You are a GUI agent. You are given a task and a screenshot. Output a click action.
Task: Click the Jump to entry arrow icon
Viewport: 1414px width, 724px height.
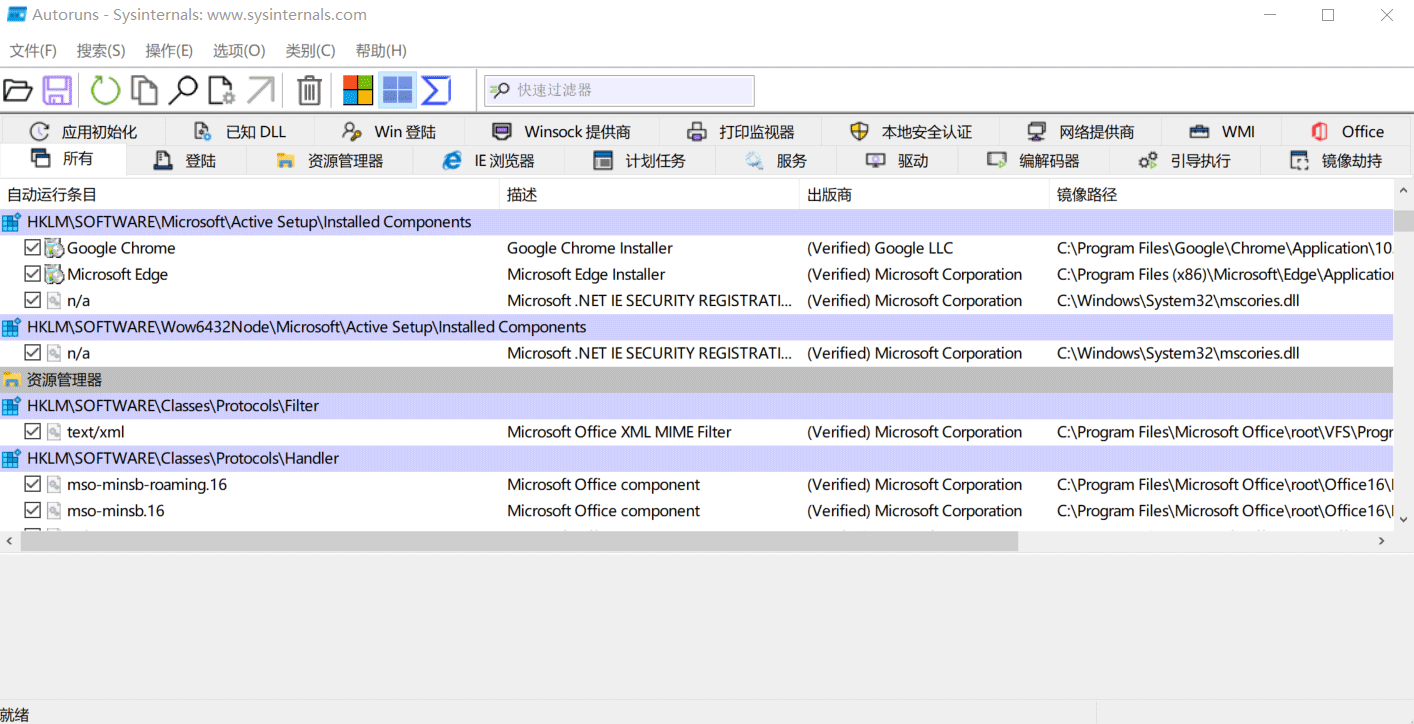(x=260, y=91)
